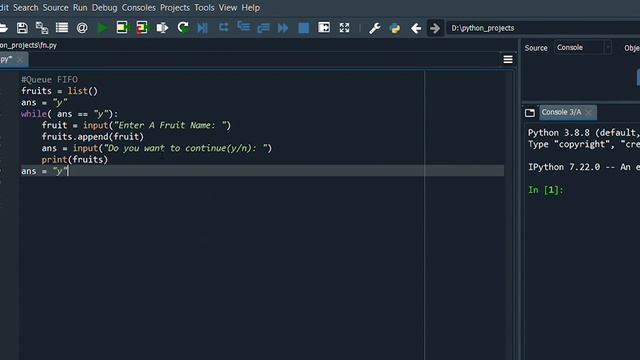Expand the Source Console dropdown
The height and width of the screenshot is (360, 640).
(582, 48)
